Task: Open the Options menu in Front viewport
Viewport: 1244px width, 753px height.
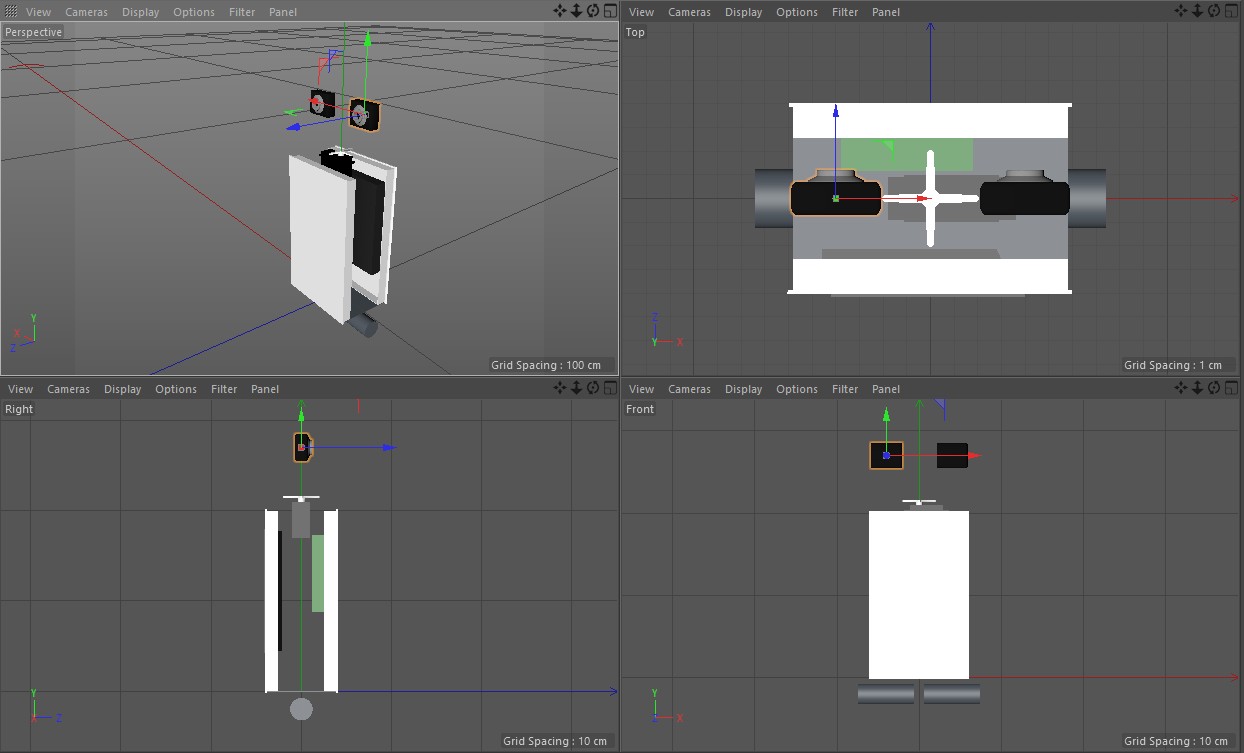Action: click(x=796, y=389)
